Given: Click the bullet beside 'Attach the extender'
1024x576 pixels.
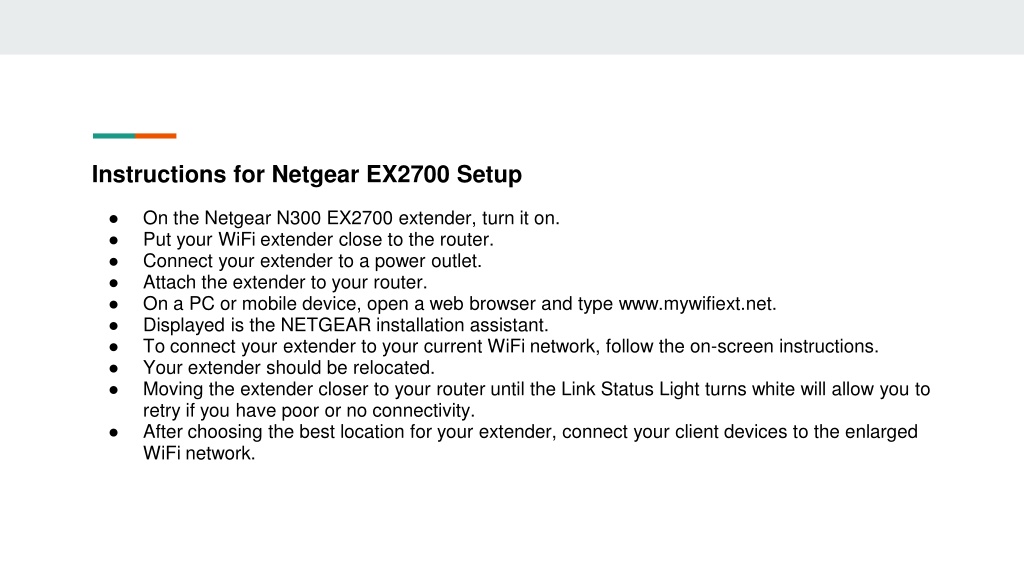Looking at the screenshot, I should pyautogui.click(x=114, y=283).
